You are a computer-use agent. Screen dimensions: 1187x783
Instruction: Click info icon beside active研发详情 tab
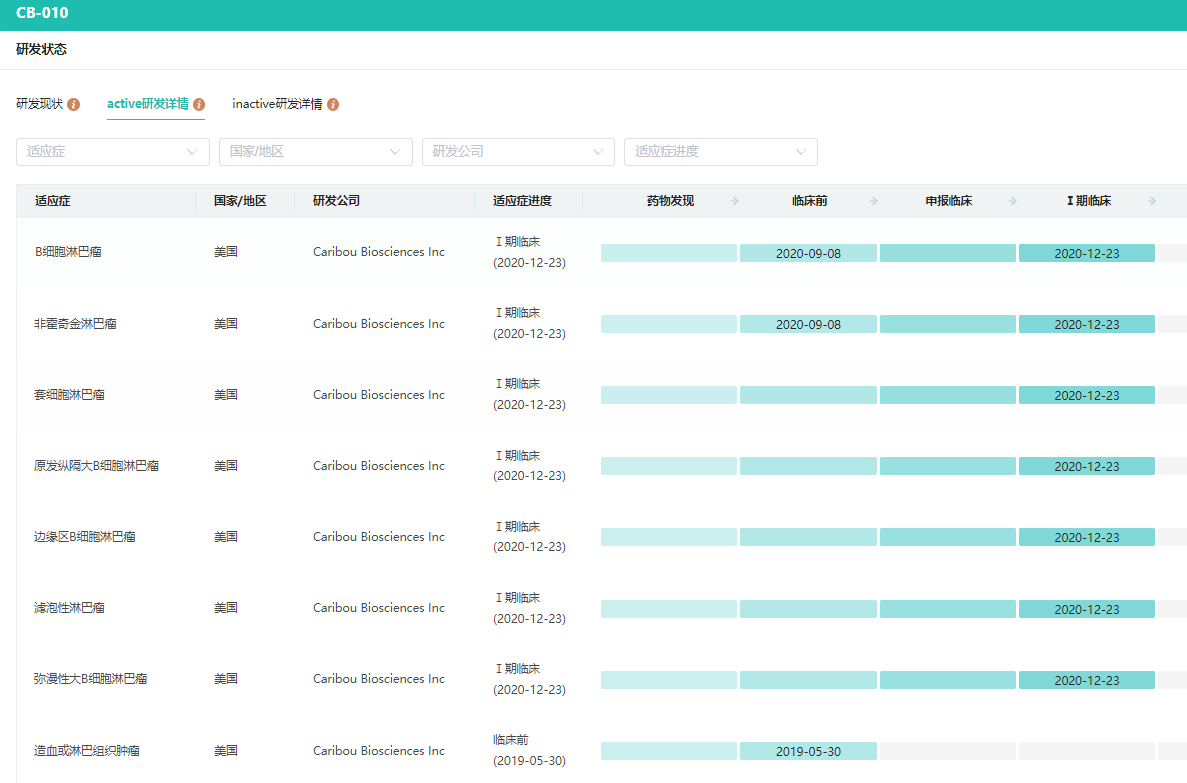199,105
